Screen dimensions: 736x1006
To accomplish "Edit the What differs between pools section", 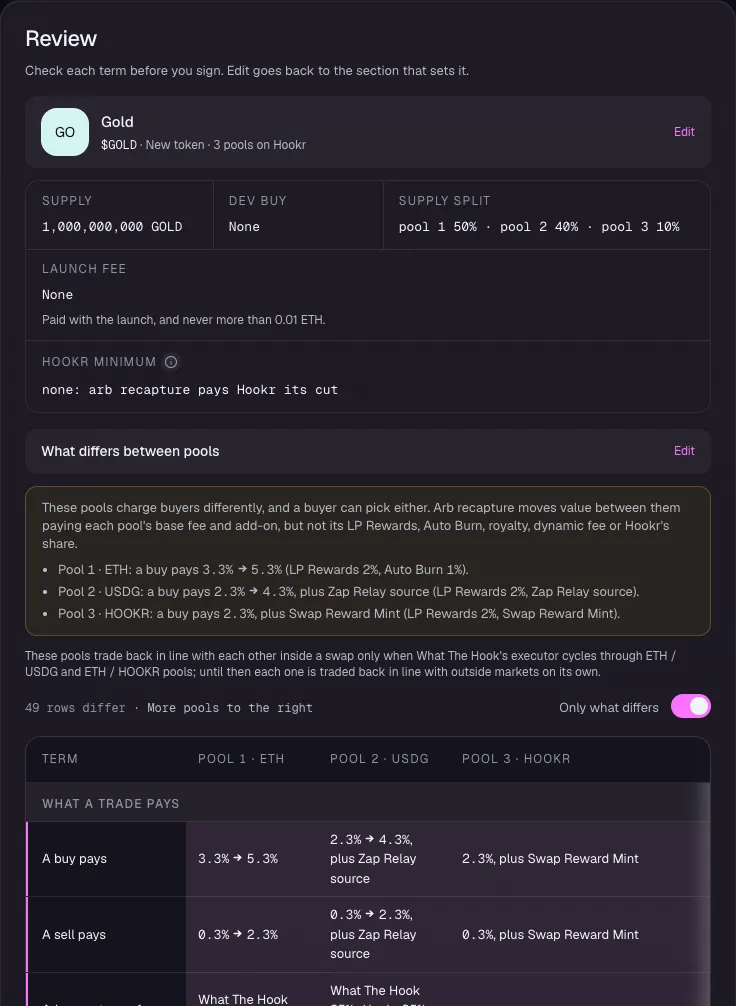I will click(684, 451).
